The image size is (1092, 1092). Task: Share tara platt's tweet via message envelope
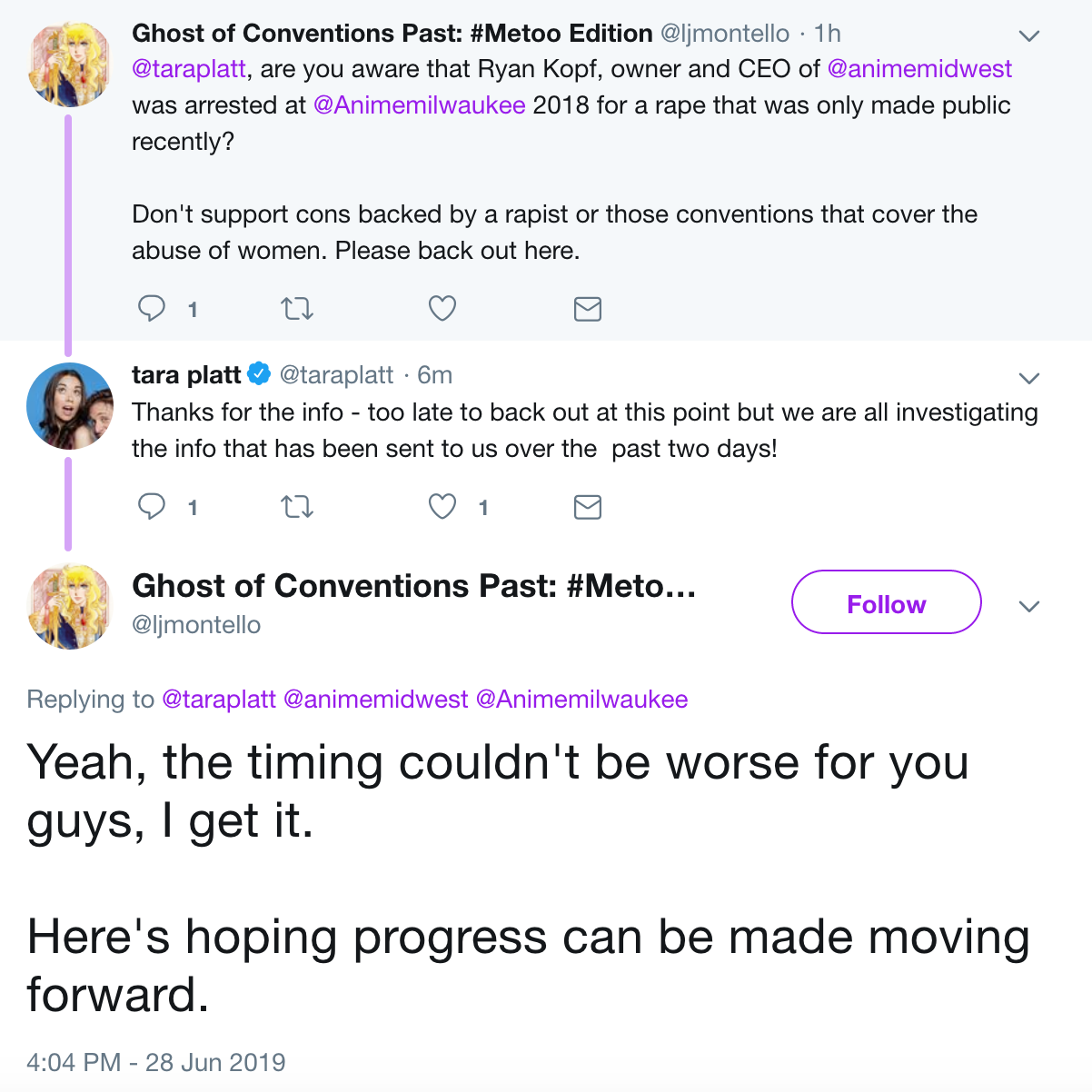588,507
